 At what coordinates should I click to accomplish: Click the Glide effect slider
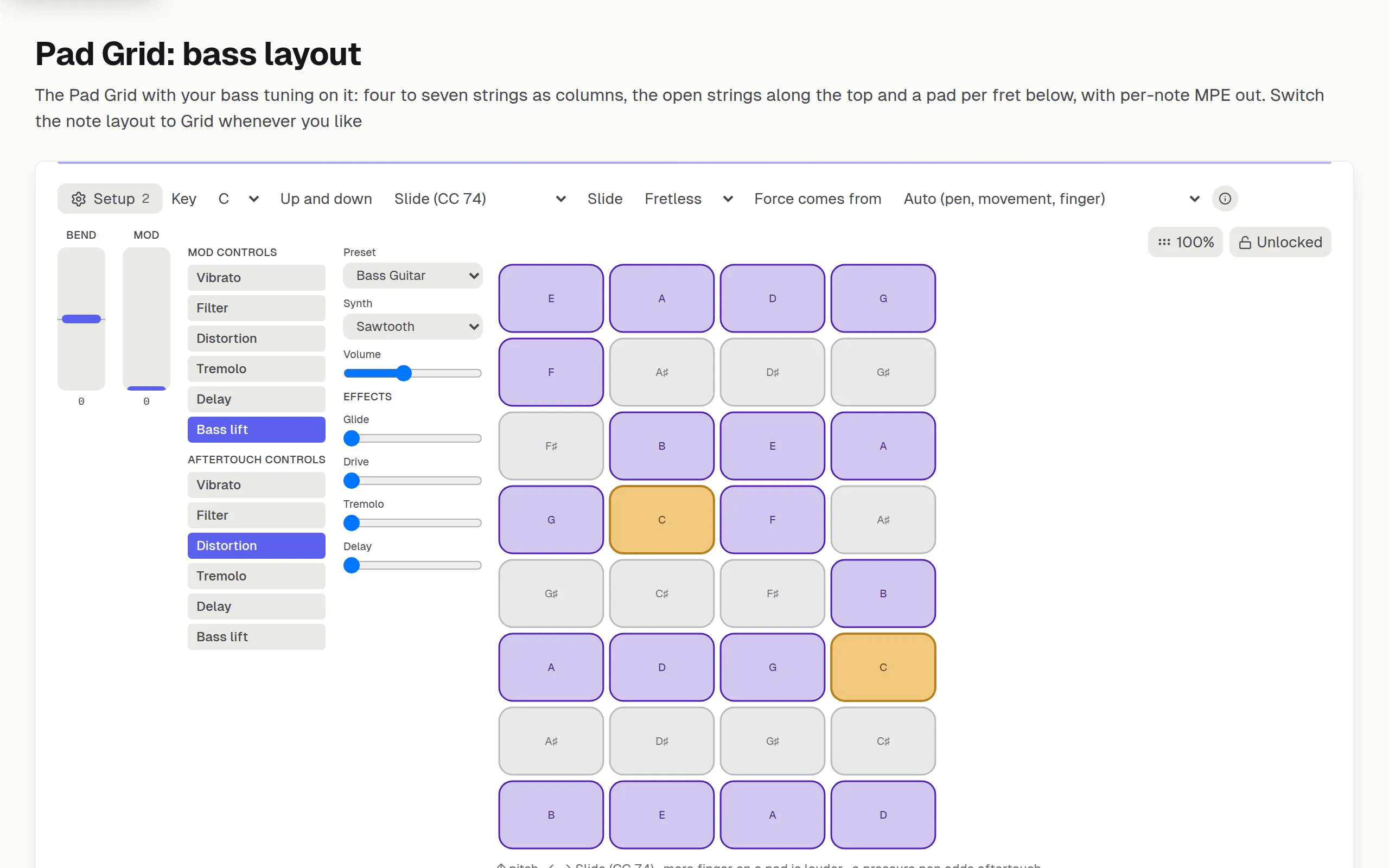(x=413, y=438)
